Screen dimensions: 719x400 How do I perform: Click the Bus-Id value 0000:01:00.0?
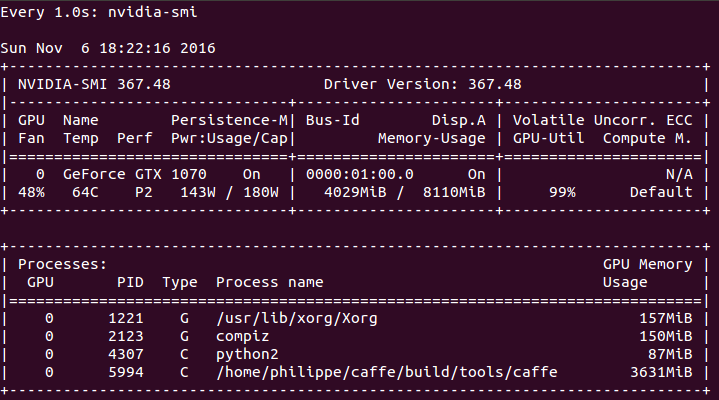point(360,174)
